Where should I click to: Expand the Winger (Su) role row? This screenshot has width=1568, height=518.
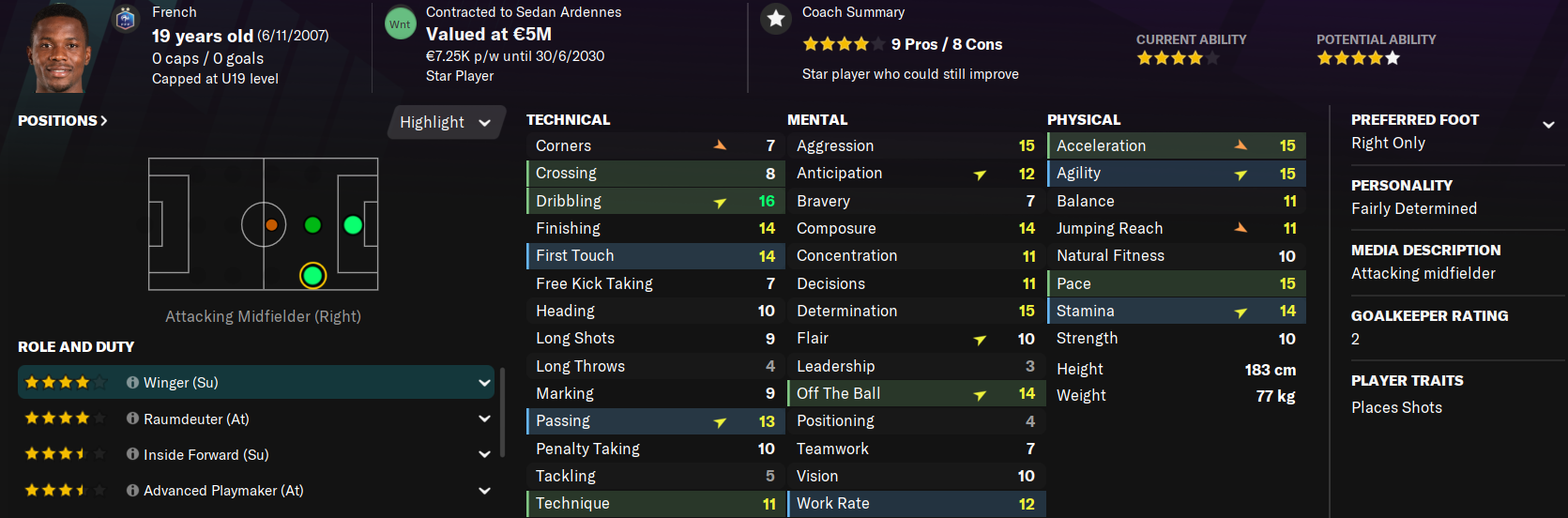[484, 383]
